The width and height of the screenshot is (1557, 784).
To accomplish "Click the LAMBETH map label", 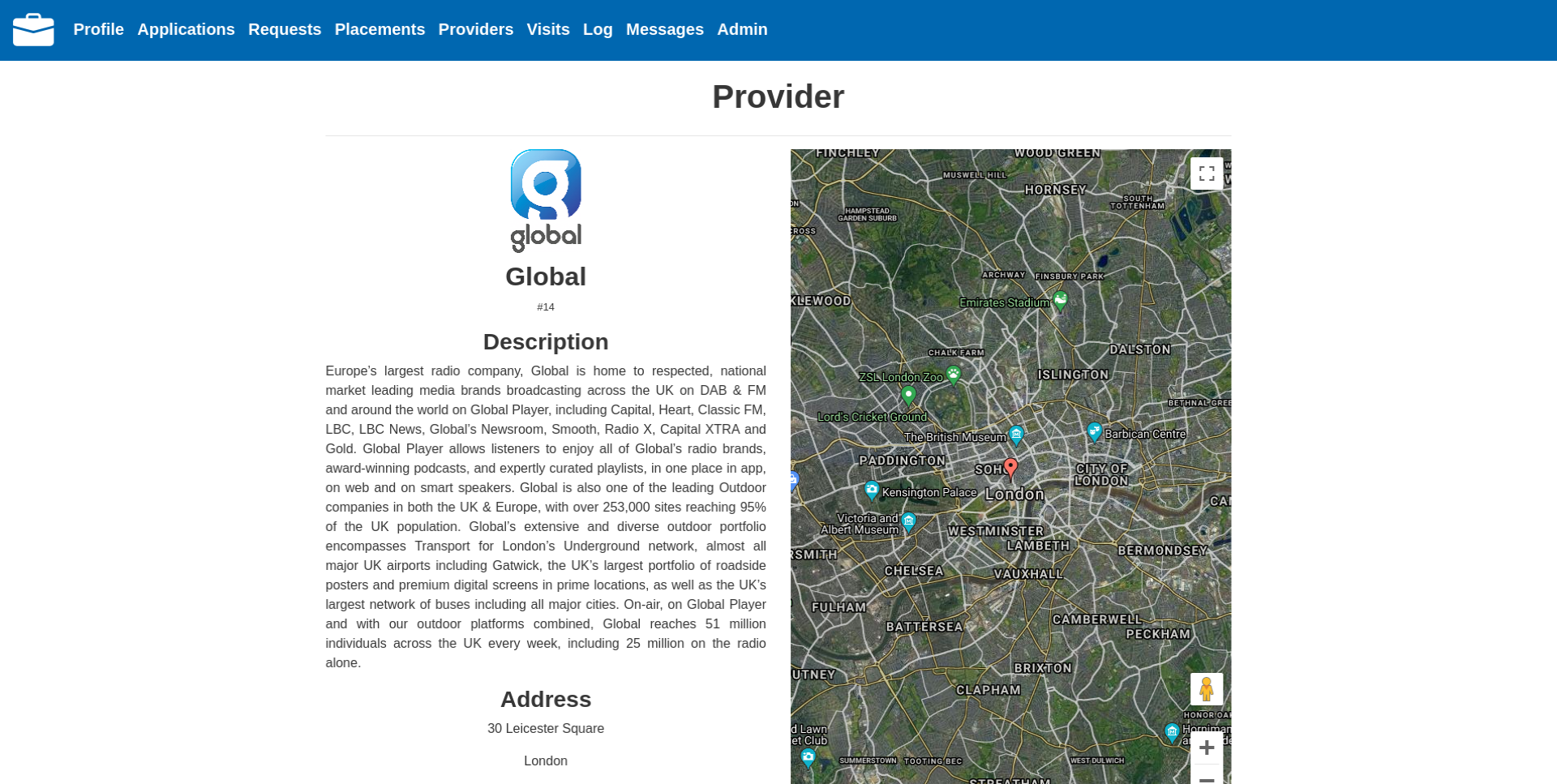I will 1038,546.
